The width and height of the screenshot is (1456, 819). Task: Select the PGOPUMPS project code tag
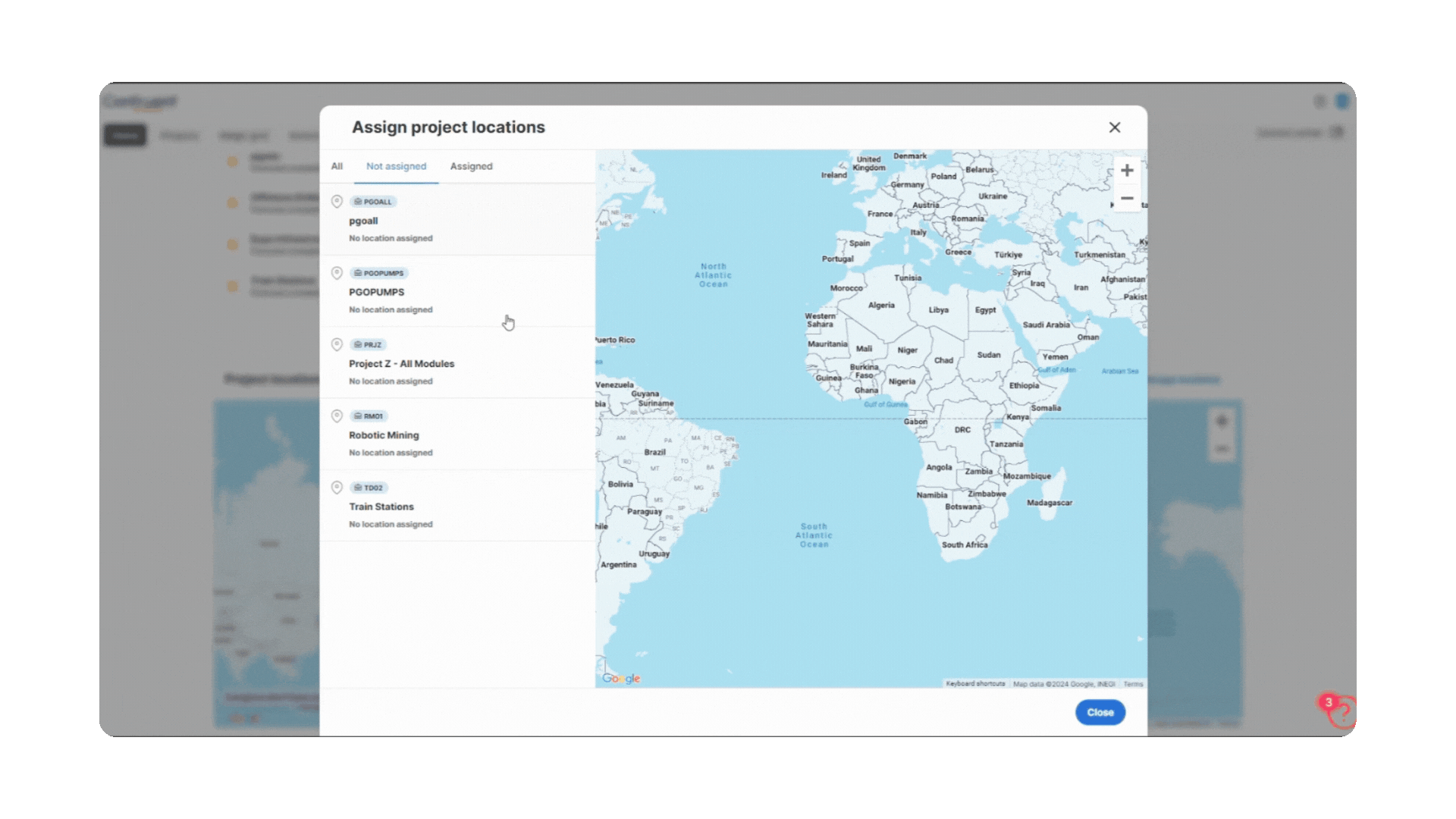click(379, 273)
